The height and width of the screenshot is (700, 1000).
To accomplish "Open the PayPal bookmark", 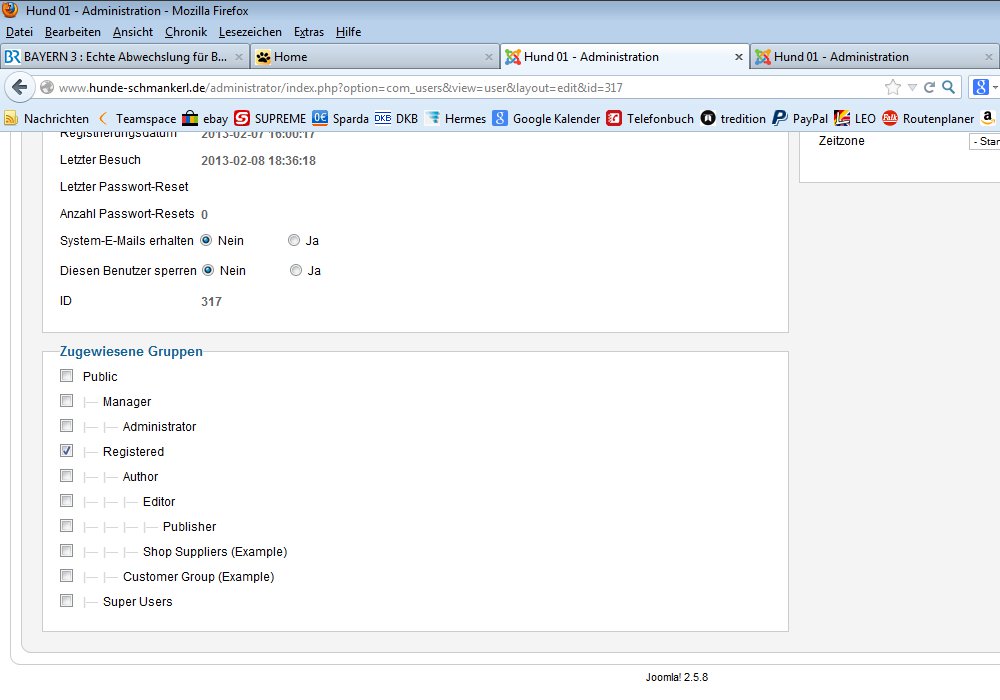I will (x=799, y=118).
